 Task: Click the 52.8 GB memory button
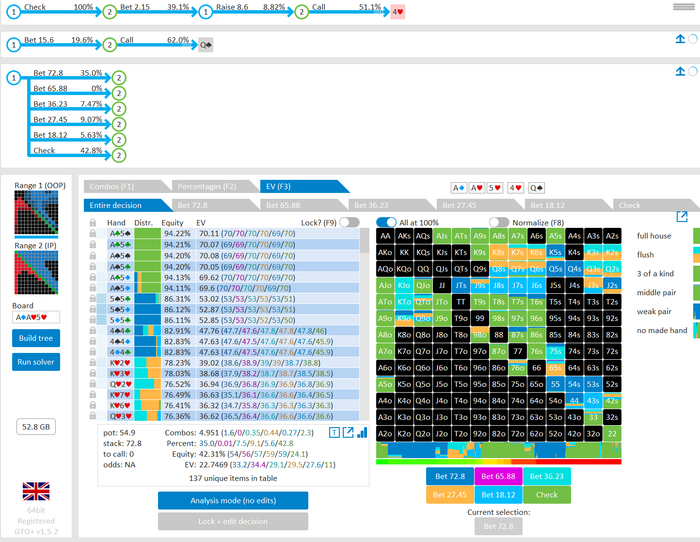coord(36,427)
